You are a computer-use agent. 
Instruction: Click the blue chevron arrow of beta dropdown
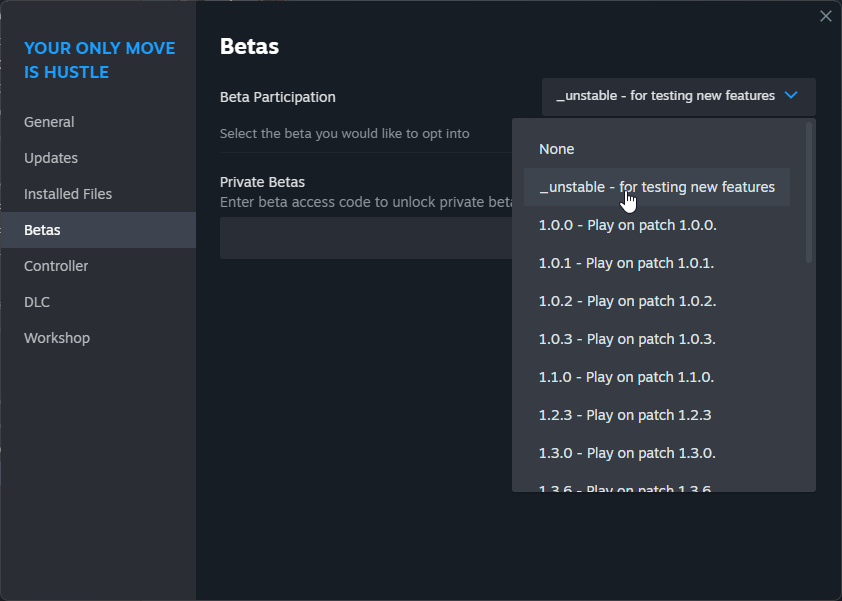click(791, 96)
